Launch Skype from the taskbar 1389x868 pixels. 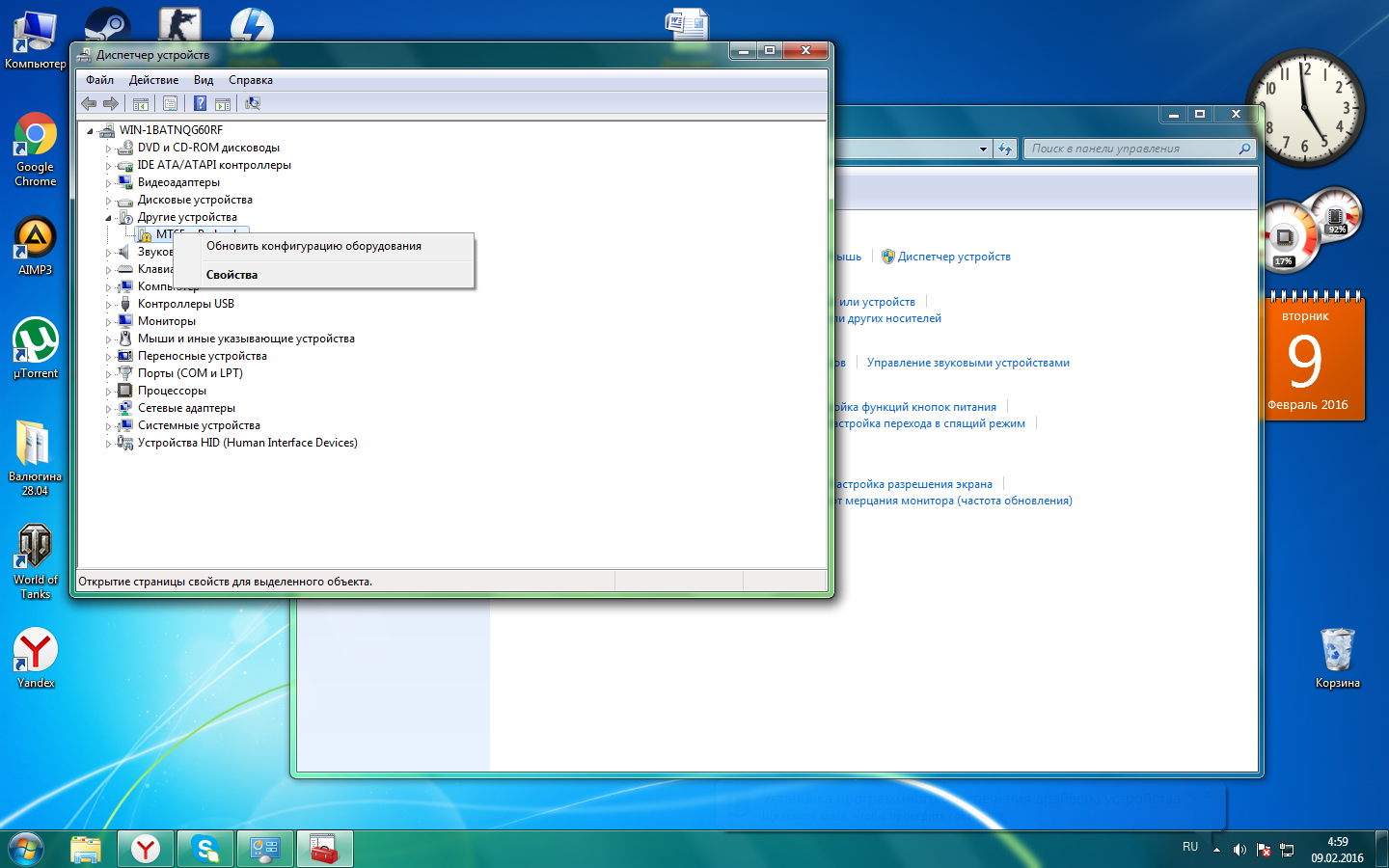click(205, 849)
